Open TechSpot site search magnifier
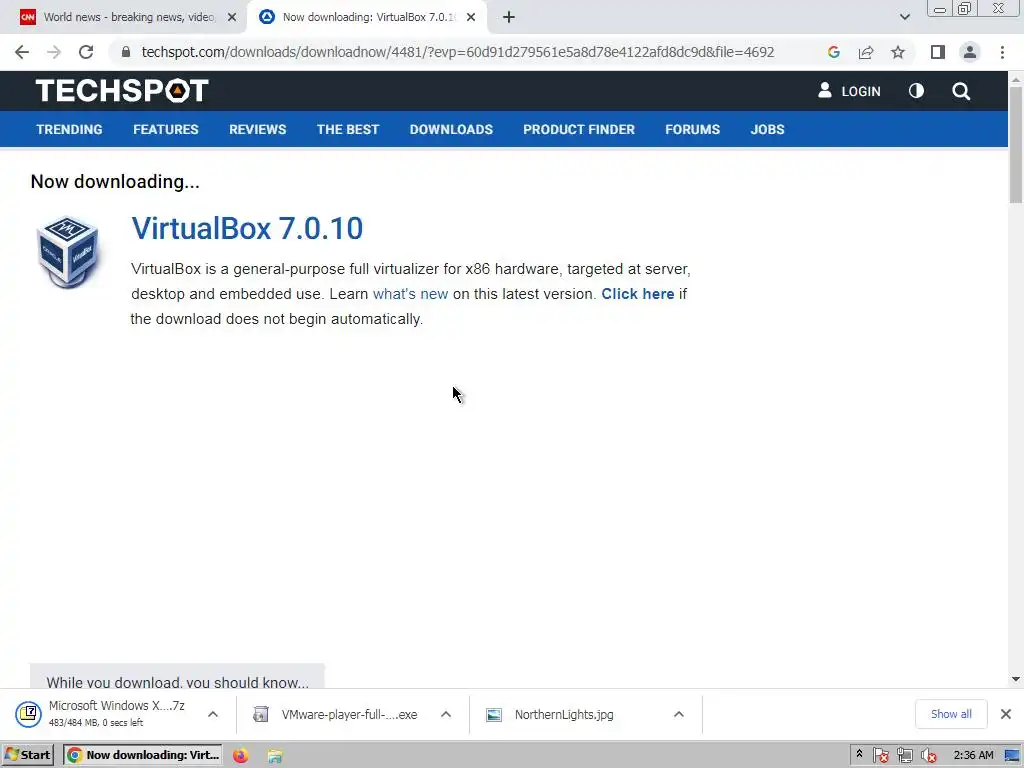 [961, 91]
